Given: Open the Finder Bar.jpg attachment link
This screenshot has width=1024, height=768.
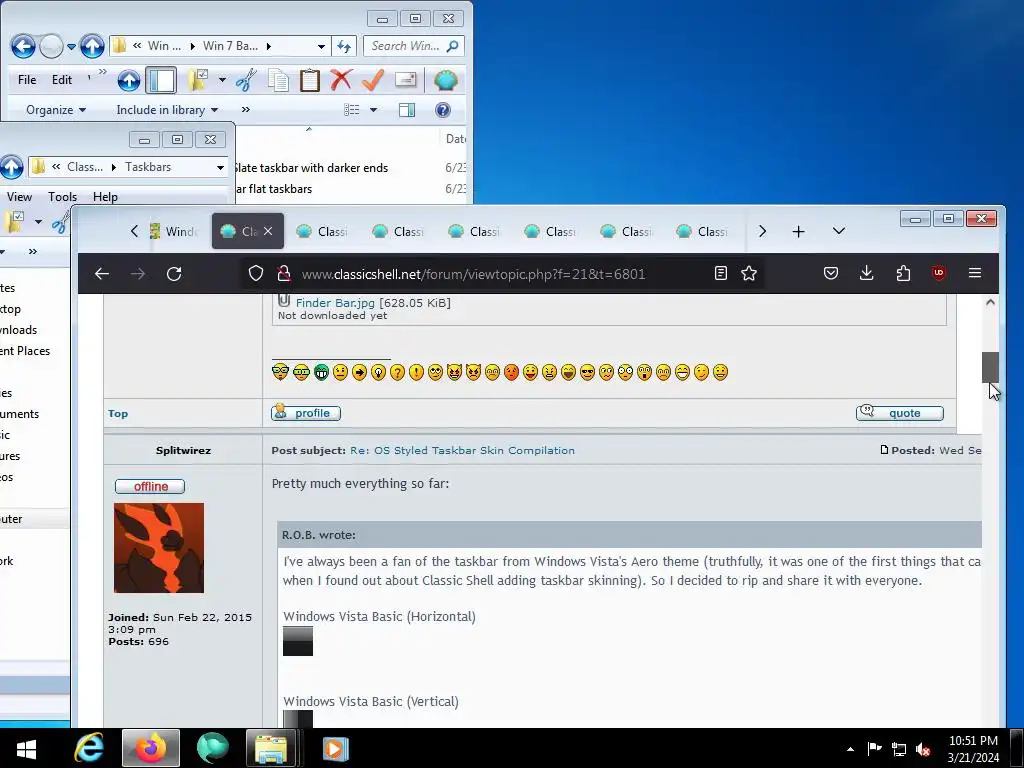Looking at the screenshot, I should click(x=335, y=302).
